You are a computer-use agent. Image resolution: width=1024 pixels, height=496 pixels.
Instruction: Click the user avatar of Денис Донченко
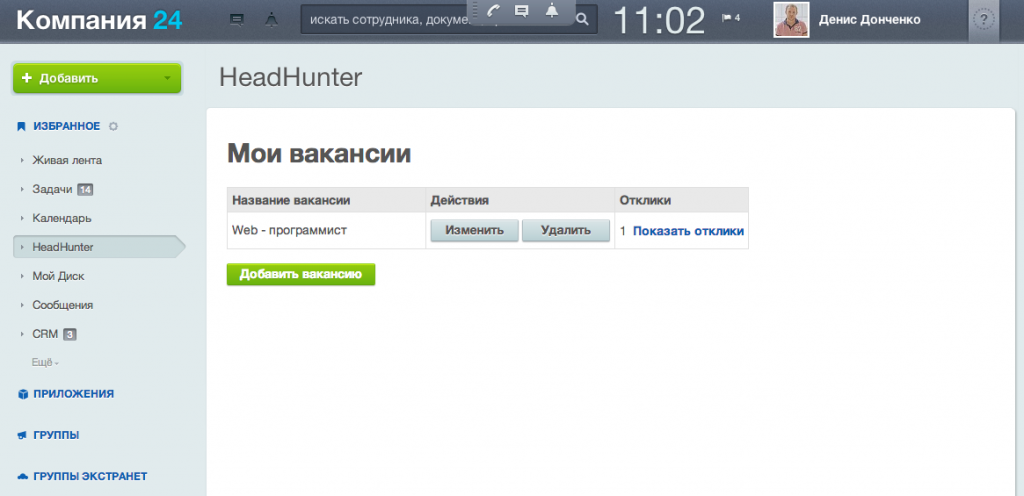[791, 19]
